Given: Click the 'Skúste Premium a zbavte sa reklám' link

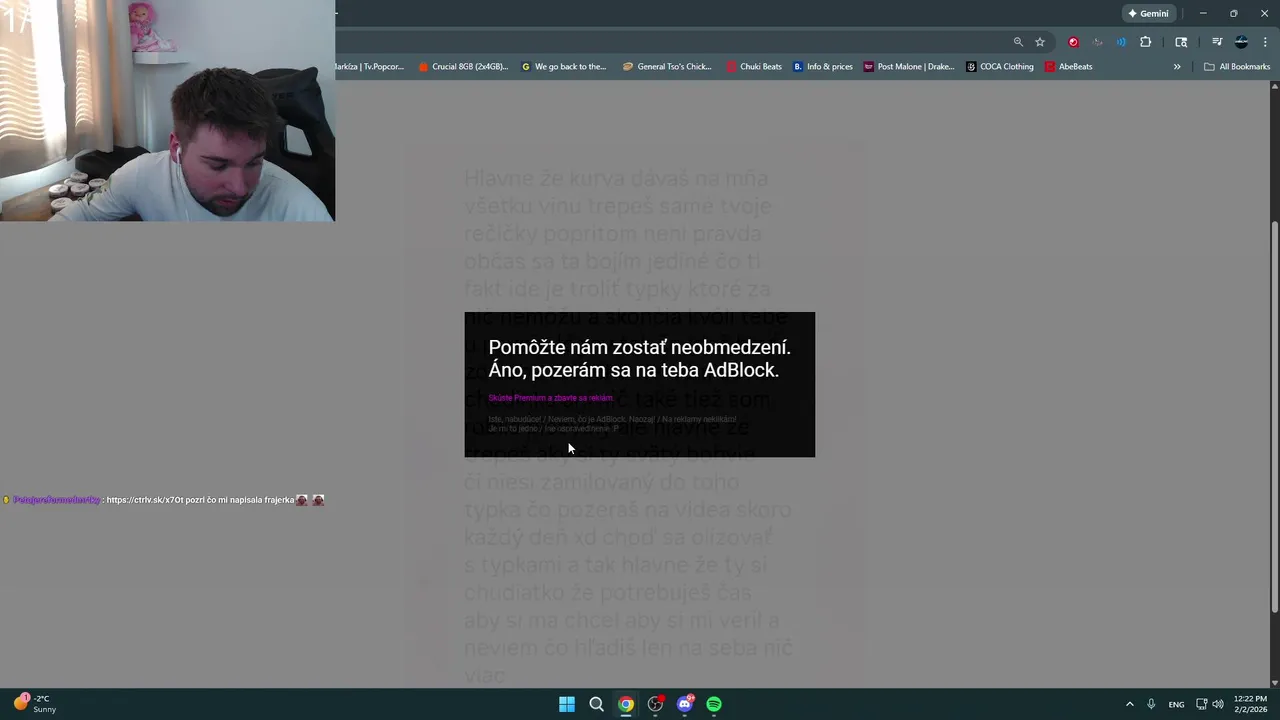Looking at the screenshot, I should 551,398.
